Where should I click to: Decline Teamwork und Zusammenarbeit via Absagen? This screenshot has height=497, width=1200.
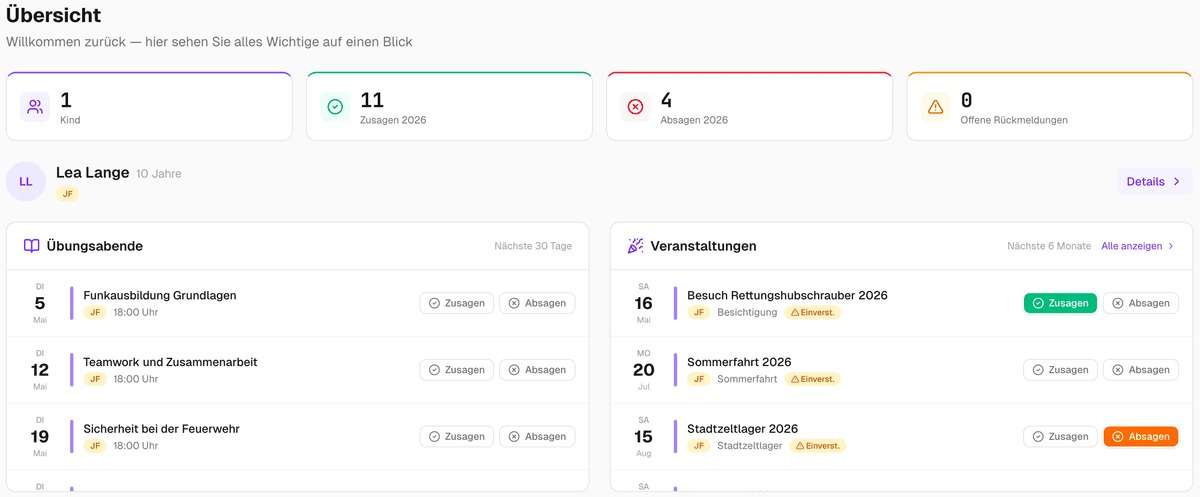tap(537, 370)
